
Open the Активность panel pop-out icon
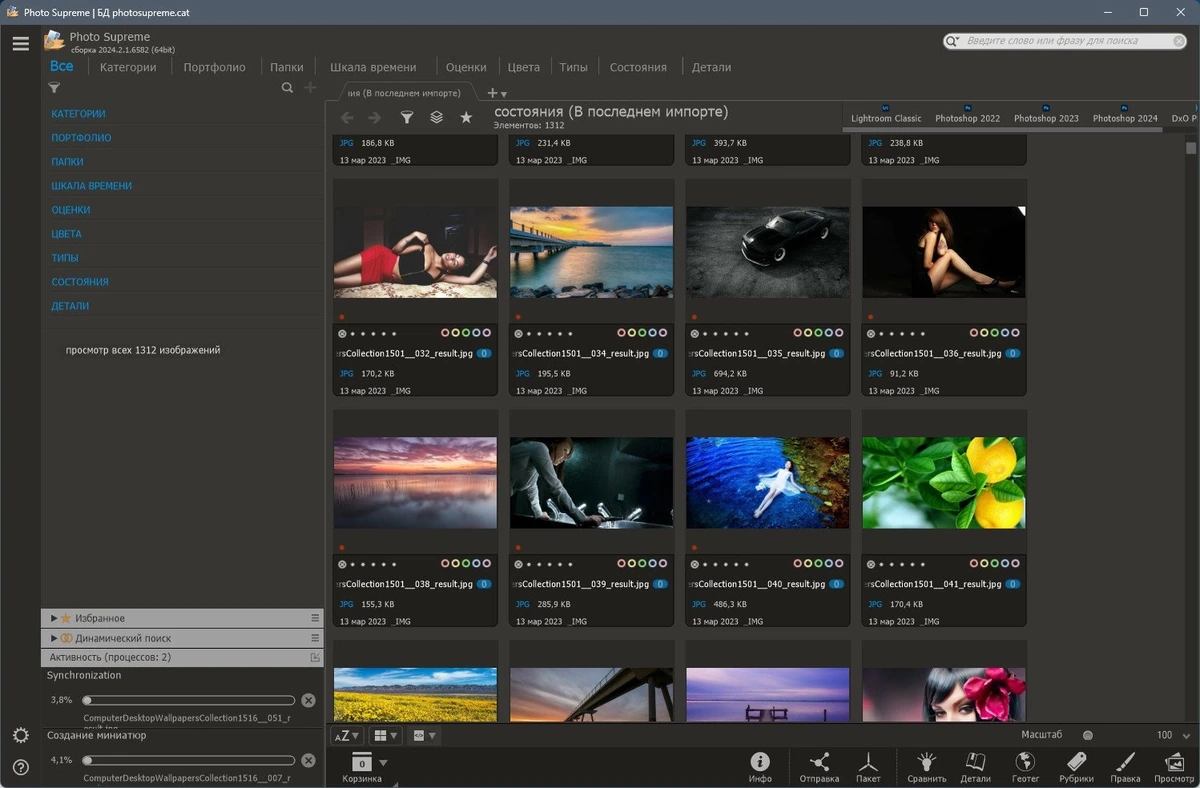(x=315, y=657)
